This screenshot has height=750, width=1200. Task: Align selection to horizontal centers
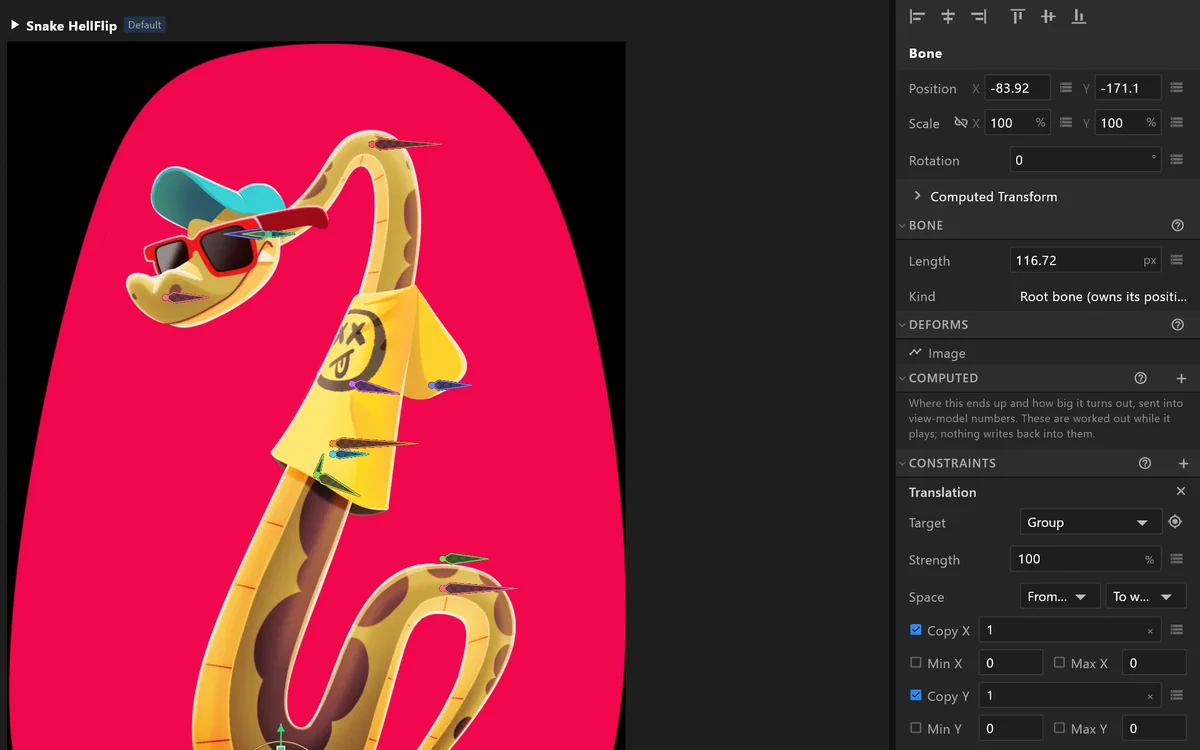[x=948, y=16]
